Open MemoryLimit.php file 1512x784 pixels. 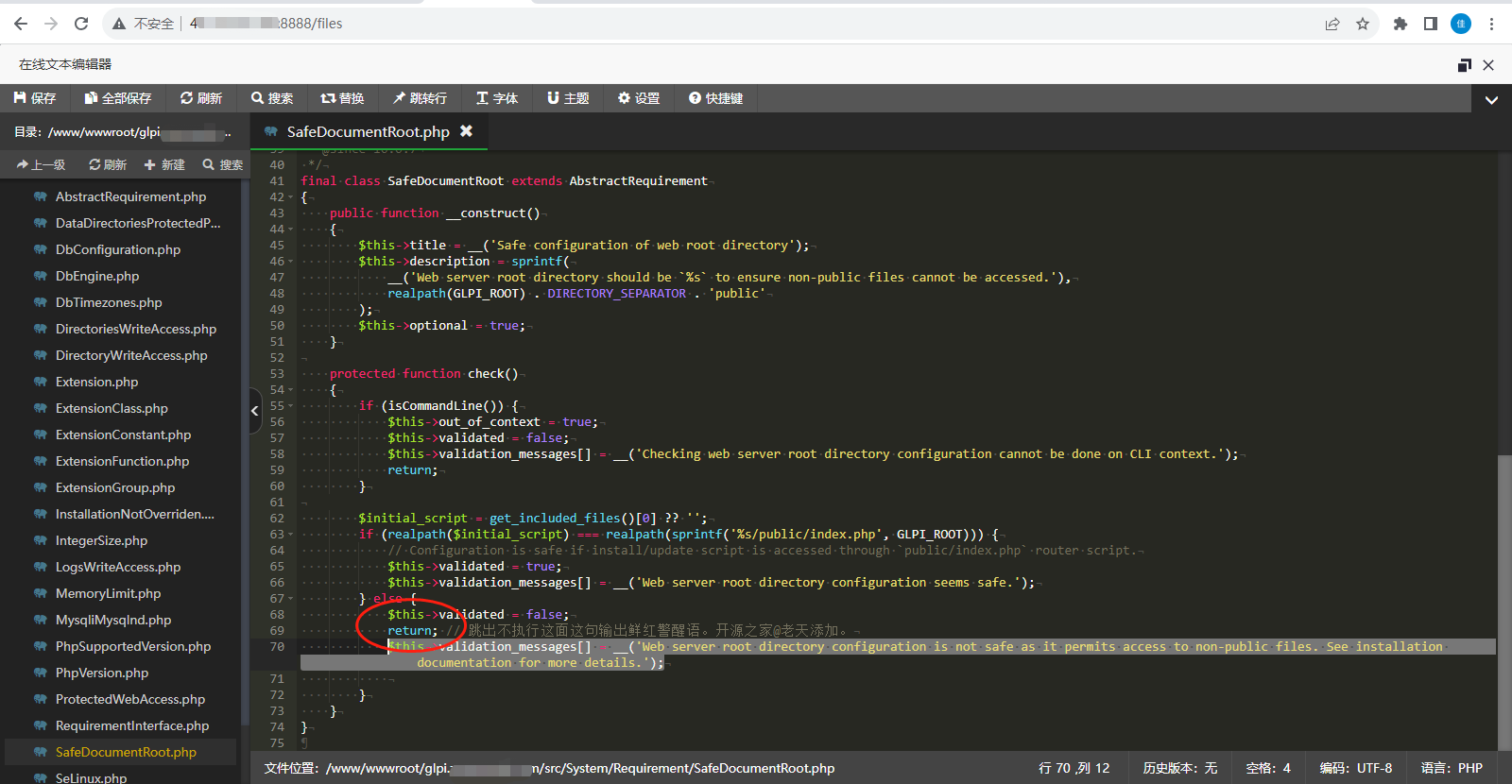[x=108, y=593]
